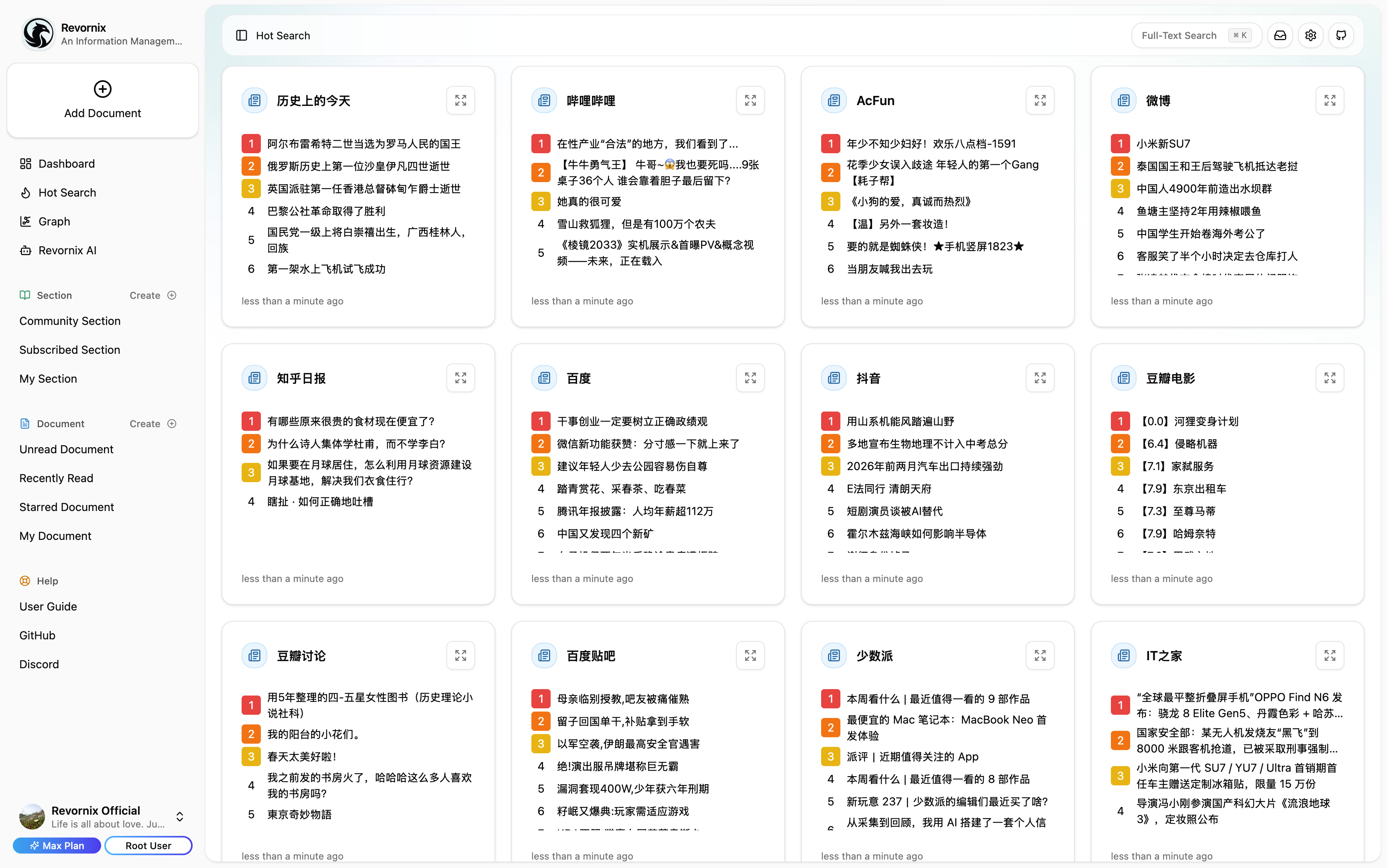Open the first 抖音 hot item

point(900,422)
